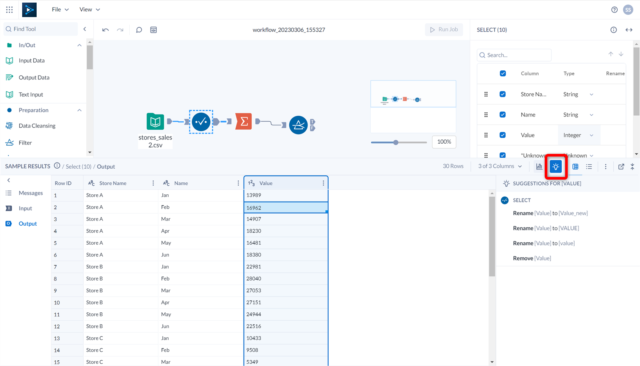Open the Unknown type dropdown

click(578, 155)
